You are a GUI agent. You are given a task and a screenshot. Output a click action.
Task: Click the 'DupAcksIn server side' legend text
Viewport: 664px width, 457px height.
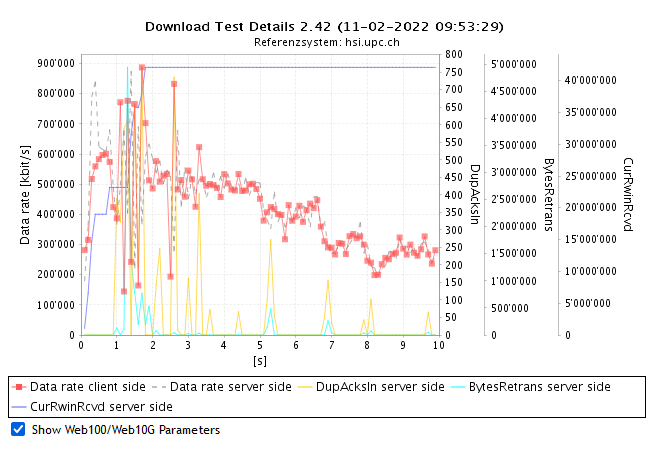tap(378, 386)
